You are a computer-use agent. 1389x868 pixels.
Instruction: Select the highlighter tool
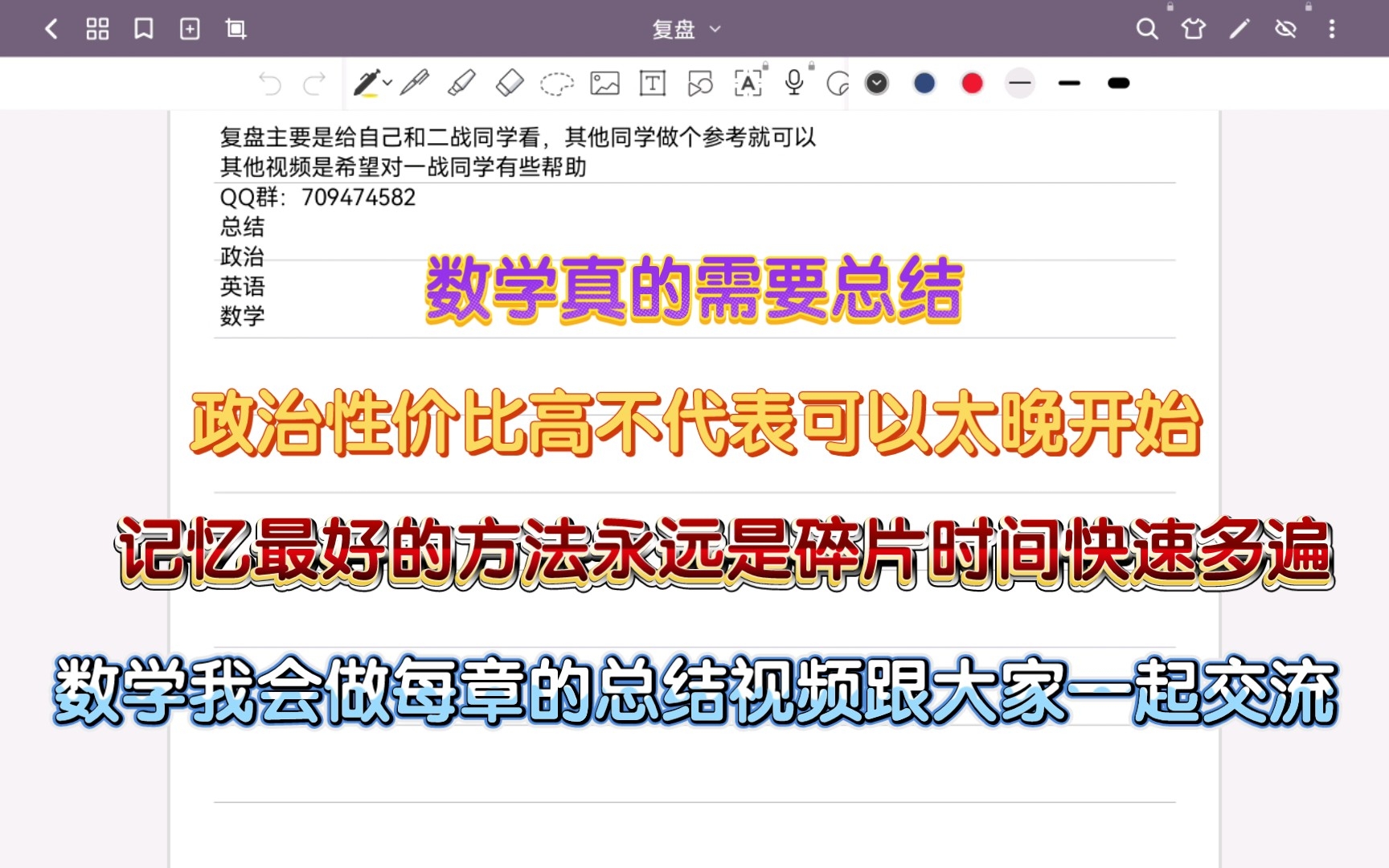pos(461,84)
